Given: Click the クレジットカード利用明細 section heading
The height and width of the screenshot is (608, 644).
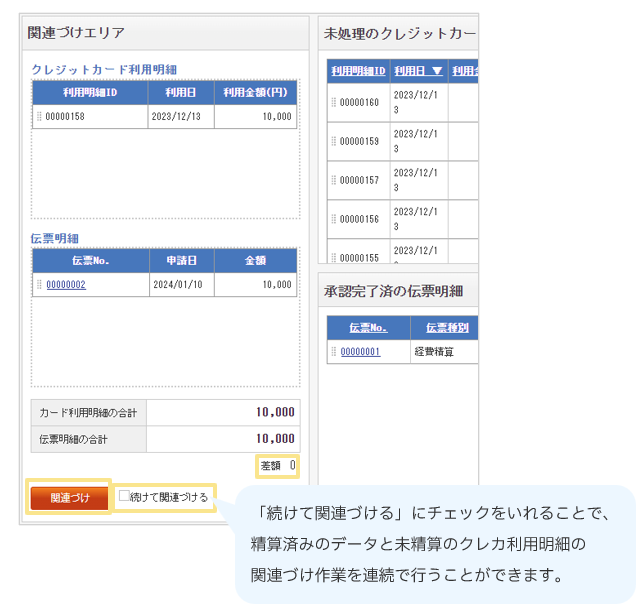Looking at the screenshot, I should [x=104, y=70].
